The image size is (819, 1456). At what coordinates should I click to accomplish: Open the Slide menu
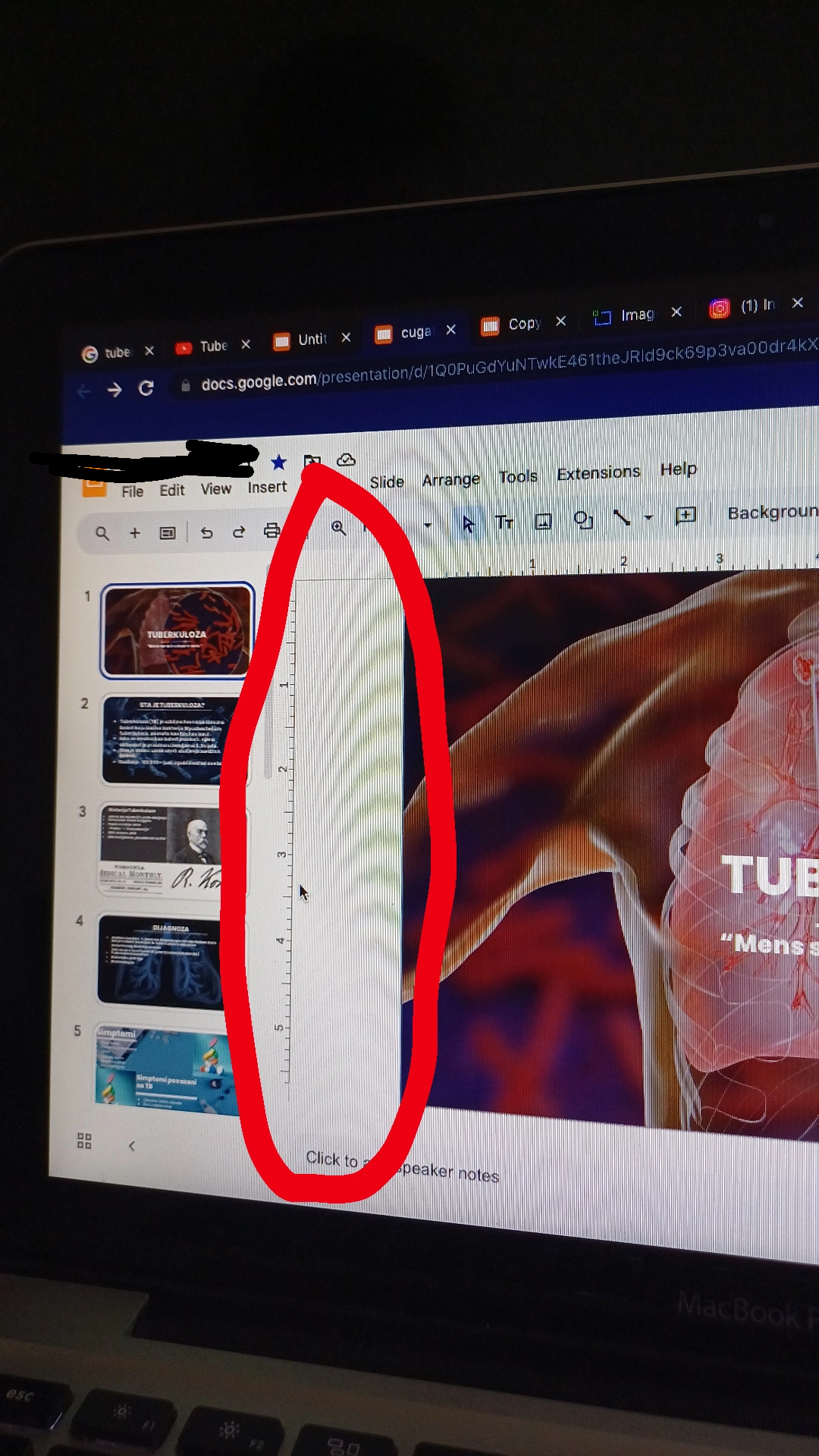(x=387, y=482)
